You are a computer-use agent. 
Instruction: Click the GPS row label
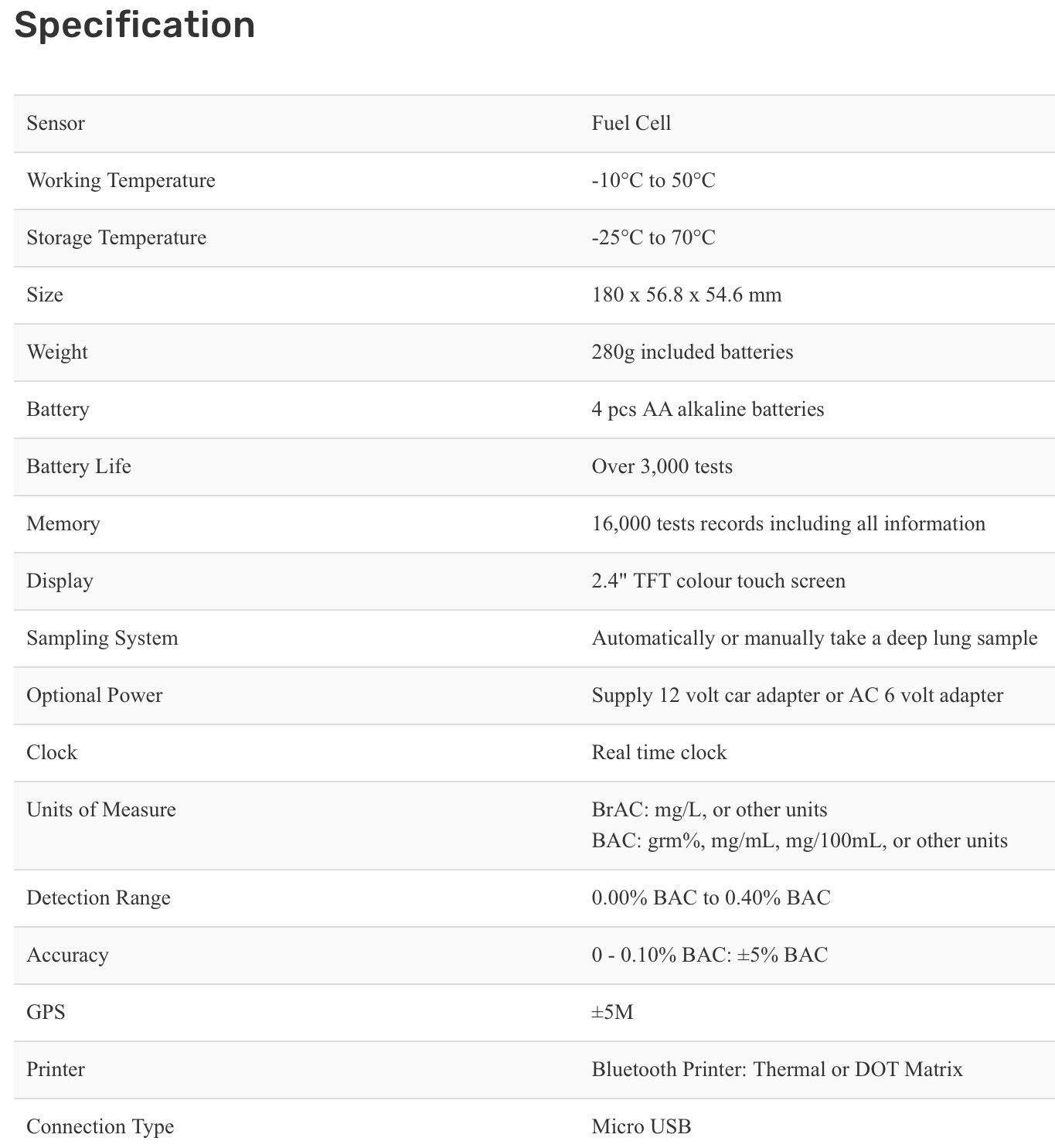coord(46,1013)
